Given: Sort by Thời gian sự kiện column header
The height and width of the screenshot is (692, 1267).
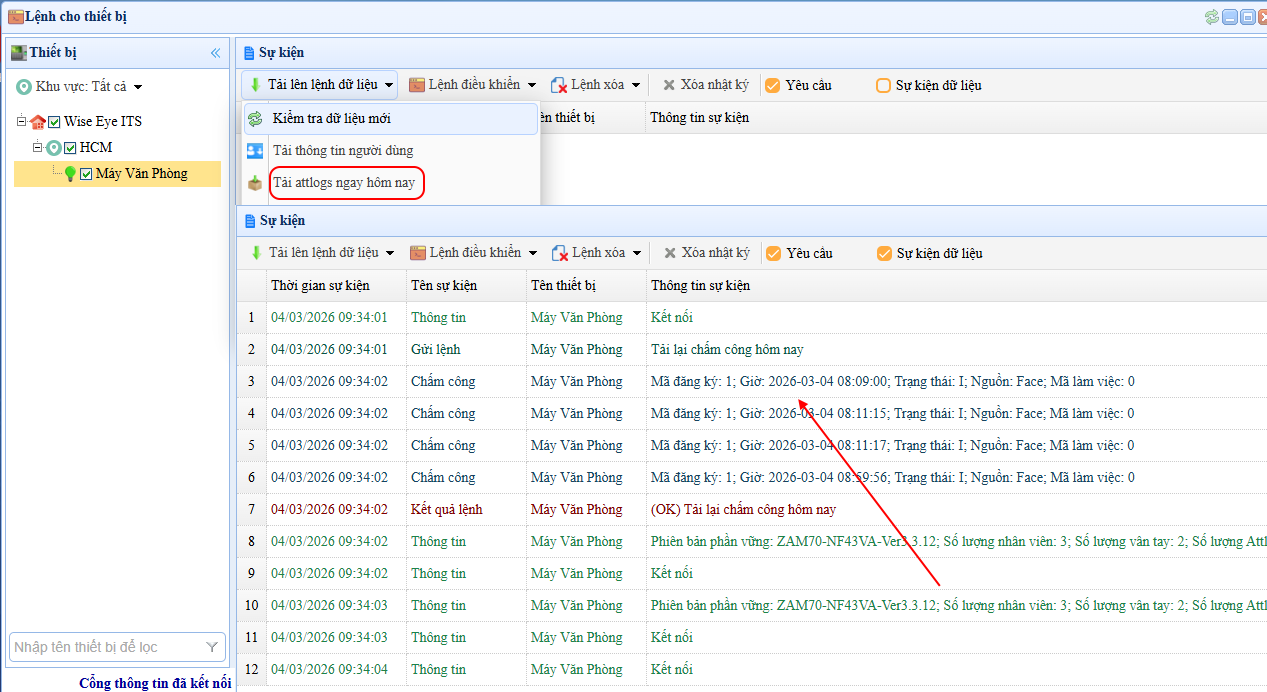Looking at the screenshot, I should click(x=320, y=285).
